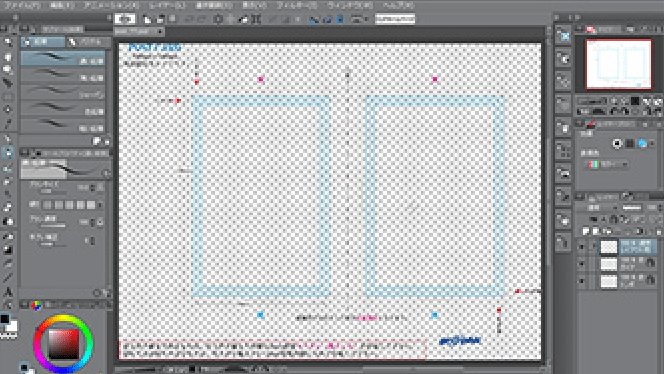664x374 pixels.
Task: Toggle visibility eye of the bottom layer
Action: pyautogui.click(x=581, y=281)
